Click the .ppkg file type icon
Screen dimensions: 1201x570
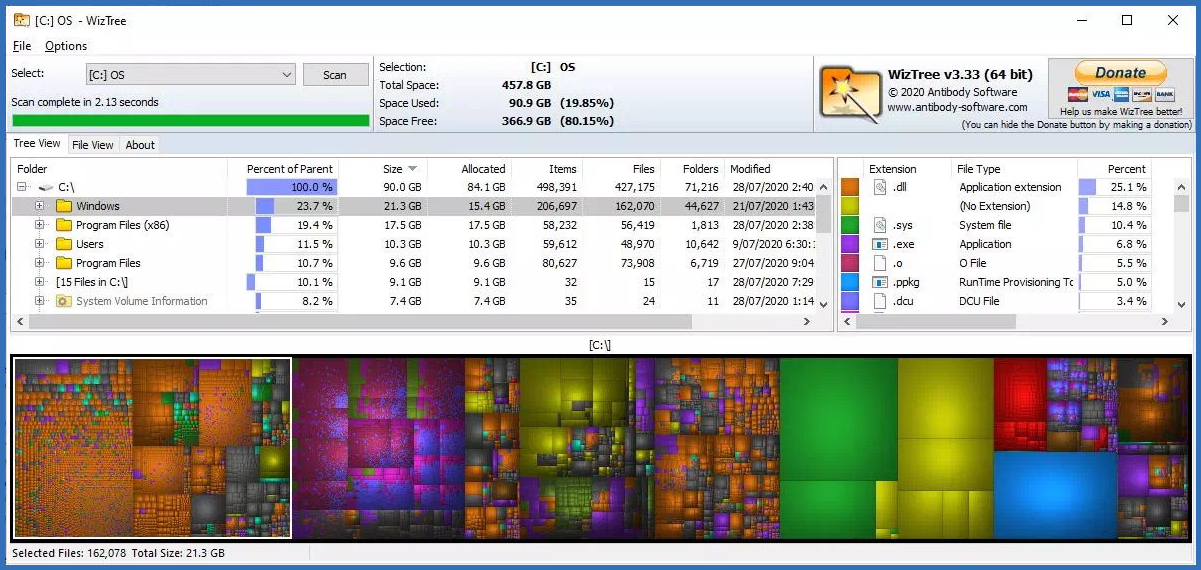click(880, 282)
